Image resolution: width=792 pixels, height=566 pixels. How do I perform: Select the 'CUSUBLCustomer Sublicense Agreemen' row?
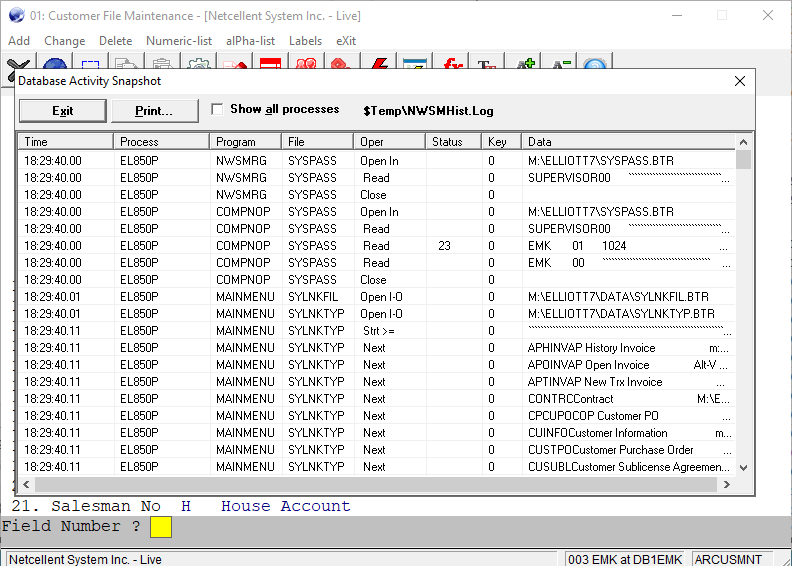pos(377,467)
